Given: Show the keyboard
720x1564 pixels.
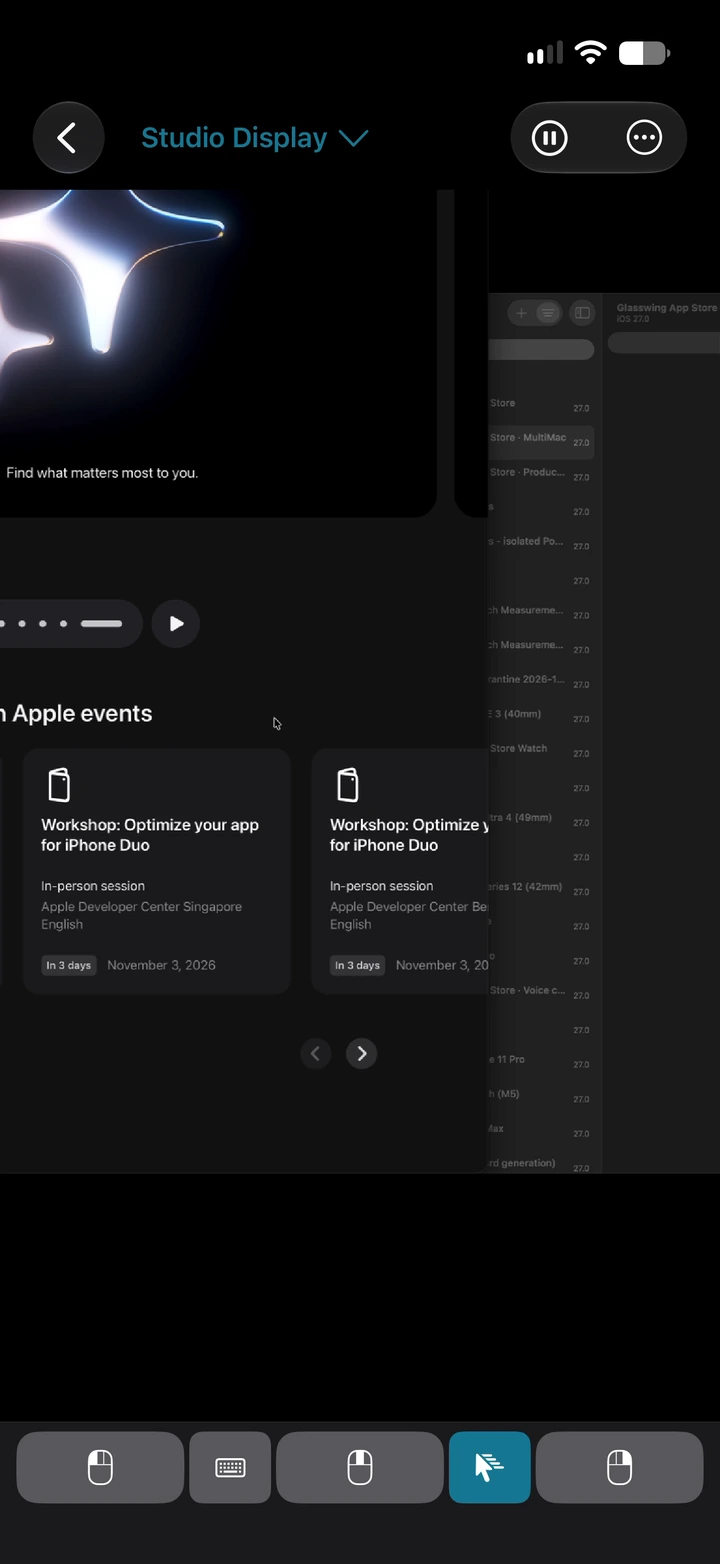Looking at the screenshot, I should [x=230, y=1467].
